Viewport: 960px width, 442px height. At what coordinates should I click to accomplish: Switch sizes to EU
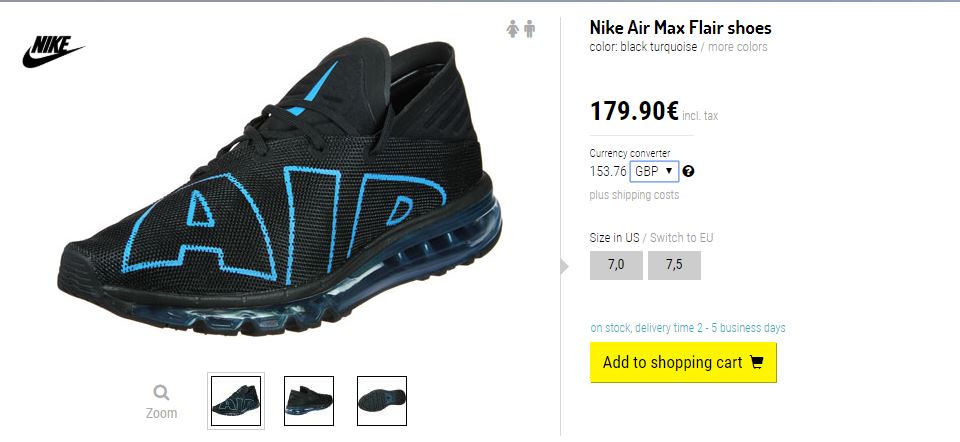click(681, 238)
